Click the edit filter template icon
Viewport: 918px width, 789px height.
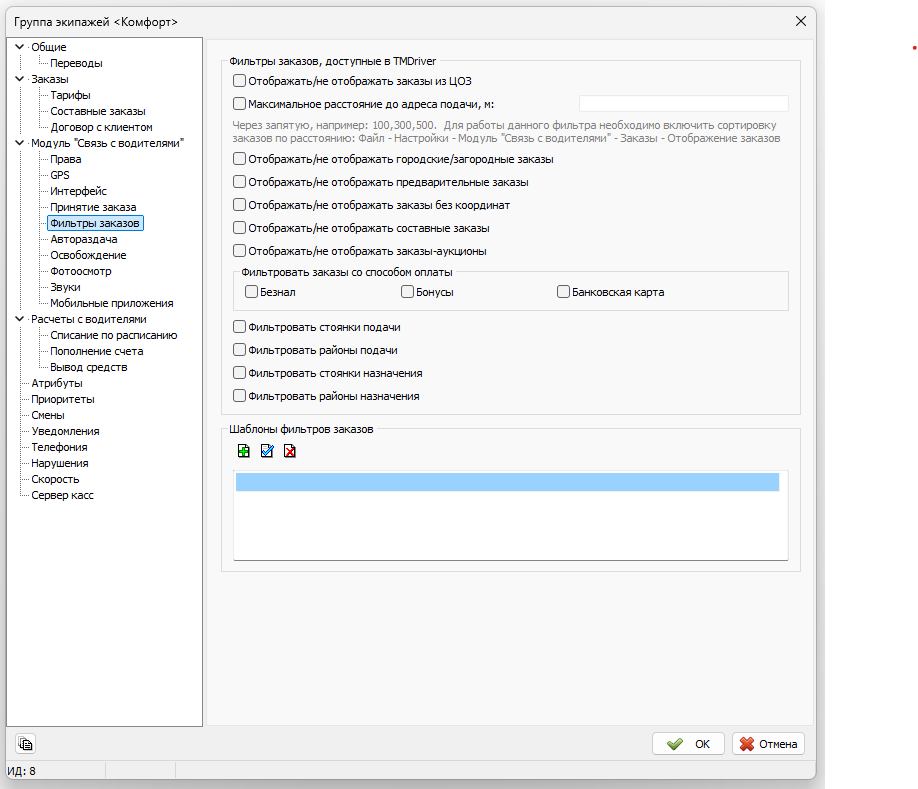266,451
